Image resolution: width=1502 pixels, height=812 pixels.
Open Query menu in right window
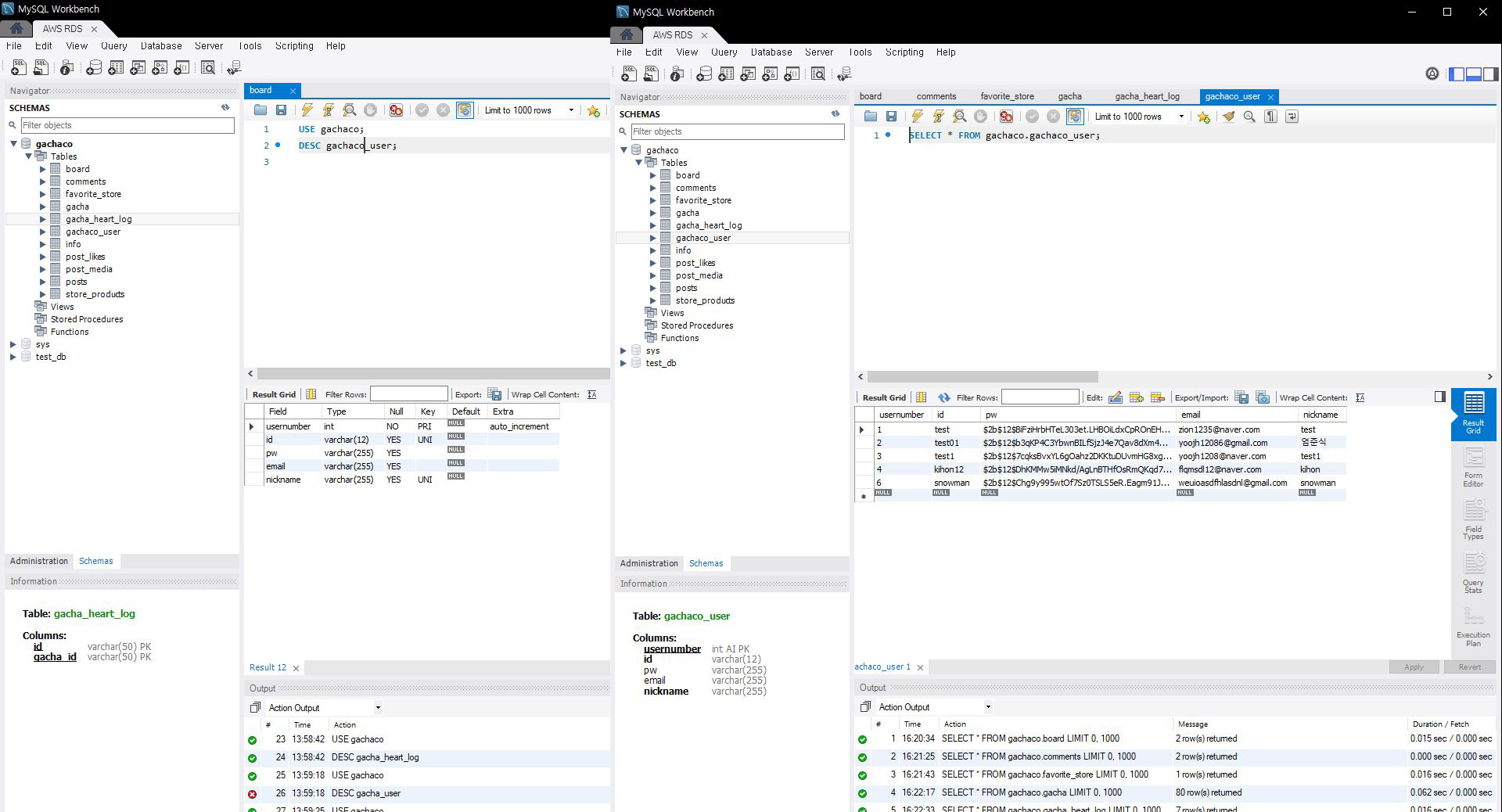[x=724, y=52]
